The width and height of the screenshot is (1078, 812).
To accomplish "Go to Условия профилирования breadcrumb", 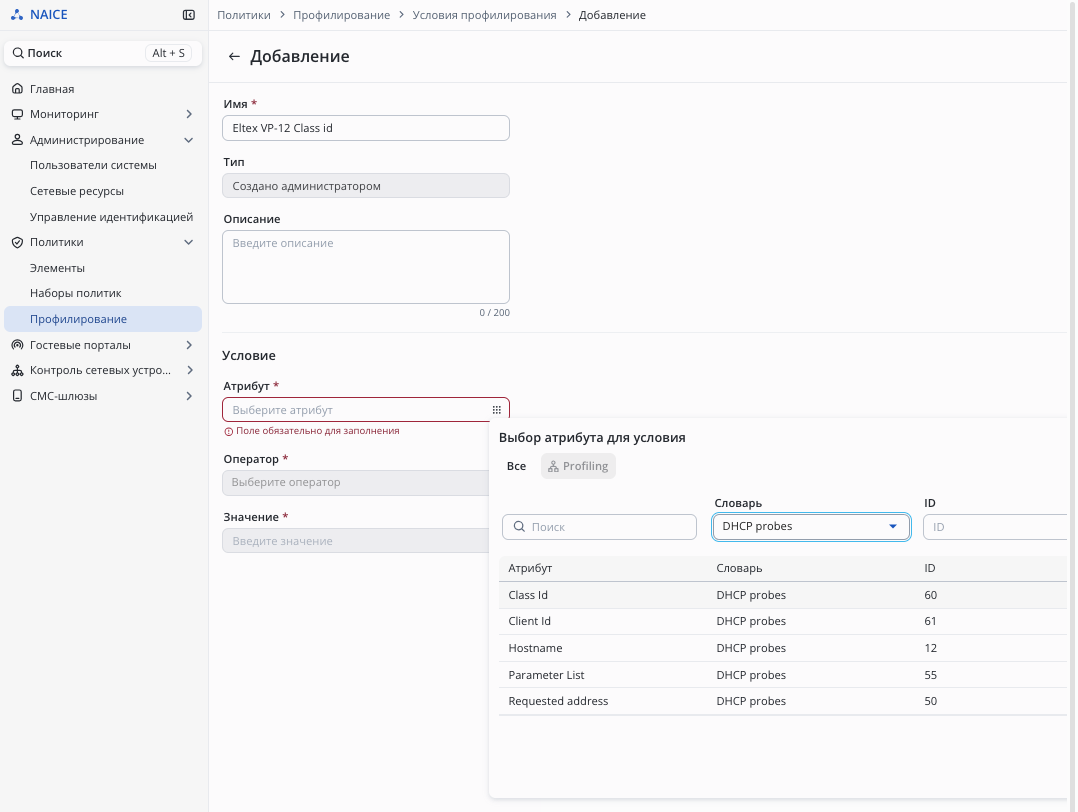I will [x=484, y=15].
